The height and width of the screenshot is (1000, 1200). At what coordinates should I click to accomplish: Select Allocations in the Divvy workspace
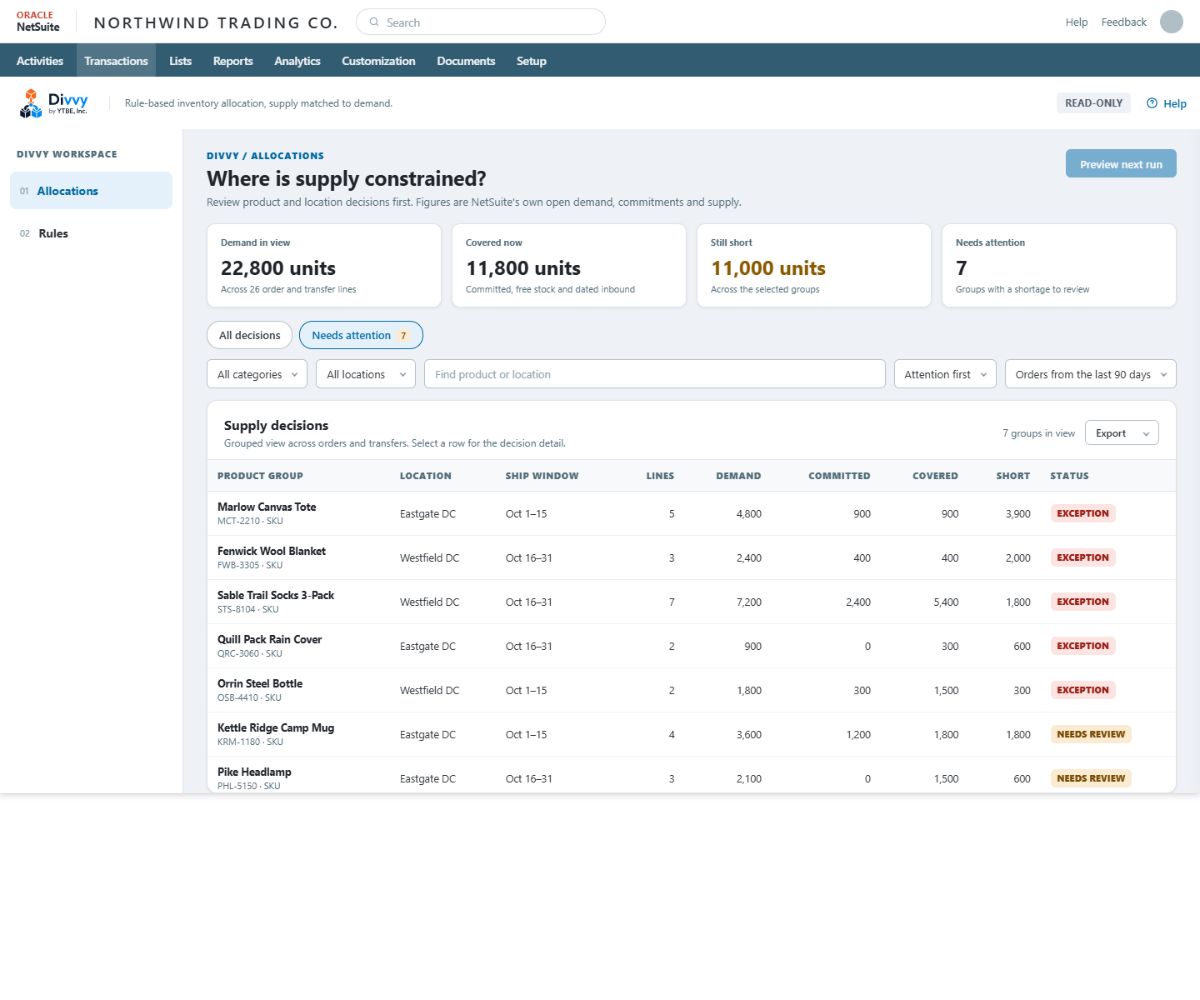click(x=91, y=191)
